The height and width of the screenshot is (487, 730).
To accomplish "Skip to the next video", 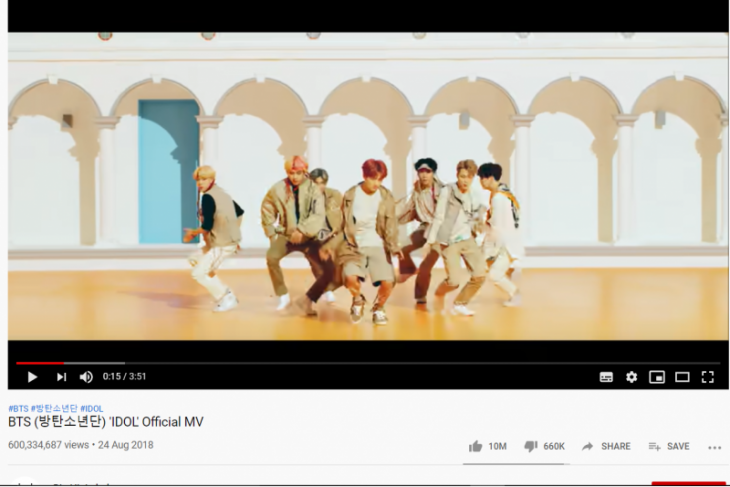I will (61, 377).
